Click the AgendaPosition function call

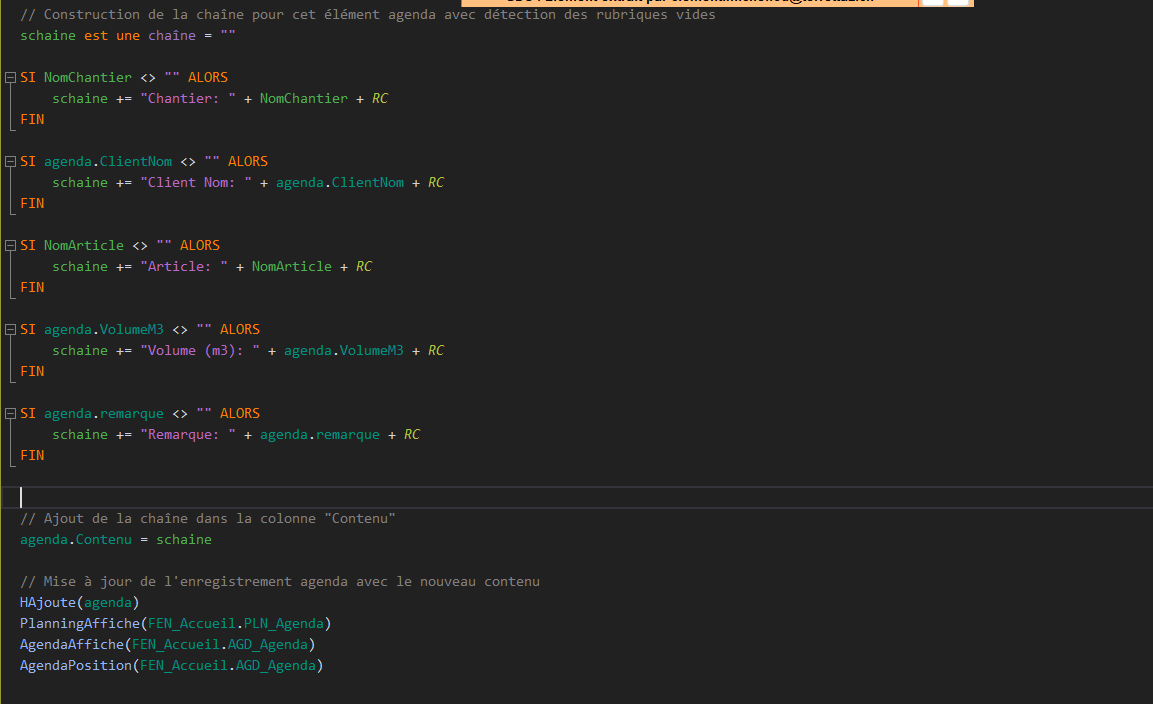171,665
